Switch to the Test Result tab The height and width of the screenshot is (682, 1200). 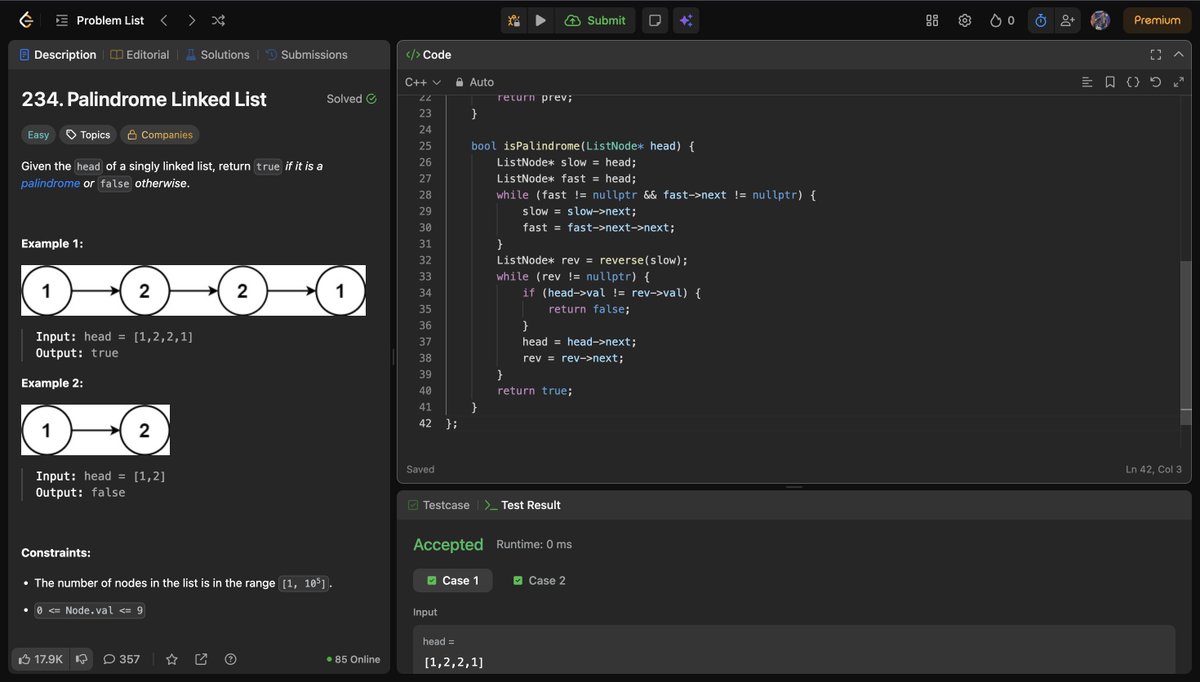(522, 505)
